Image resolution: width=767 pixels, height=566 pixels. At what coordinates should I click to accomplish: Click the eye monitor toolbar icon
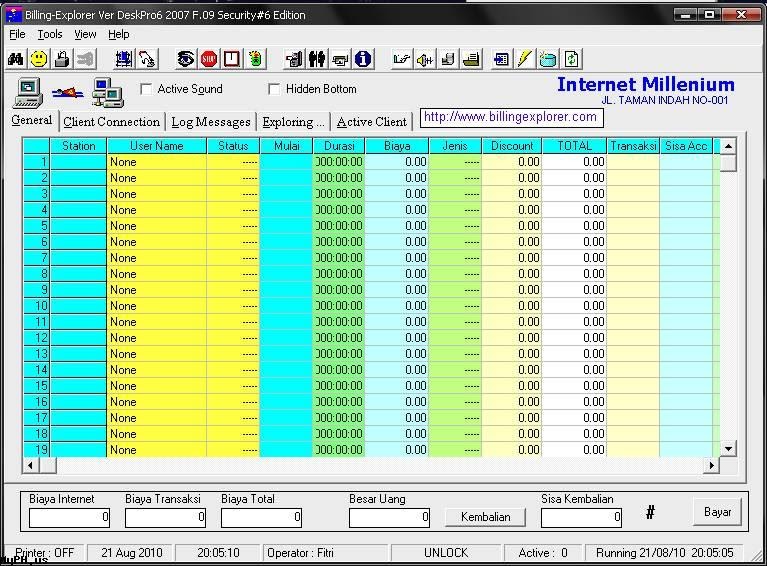pyautogui.click(x=185, y=59)
